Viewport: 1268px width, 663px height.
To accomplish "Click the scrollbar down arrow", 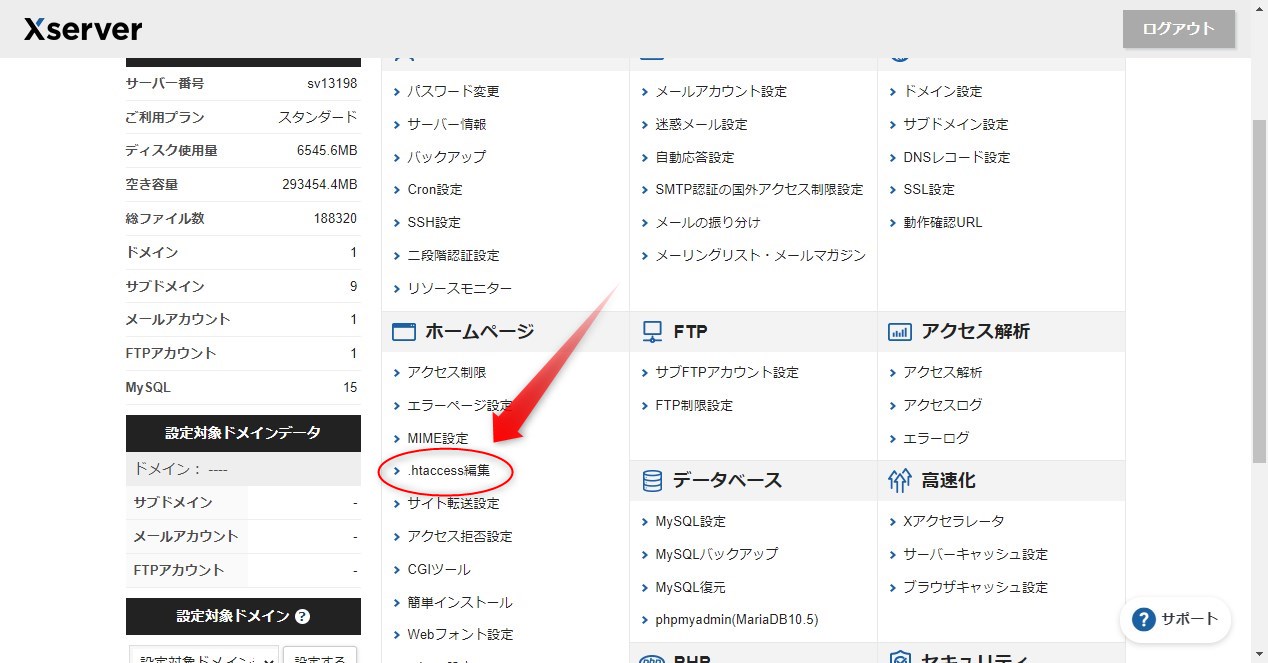I will point(1260,655).
